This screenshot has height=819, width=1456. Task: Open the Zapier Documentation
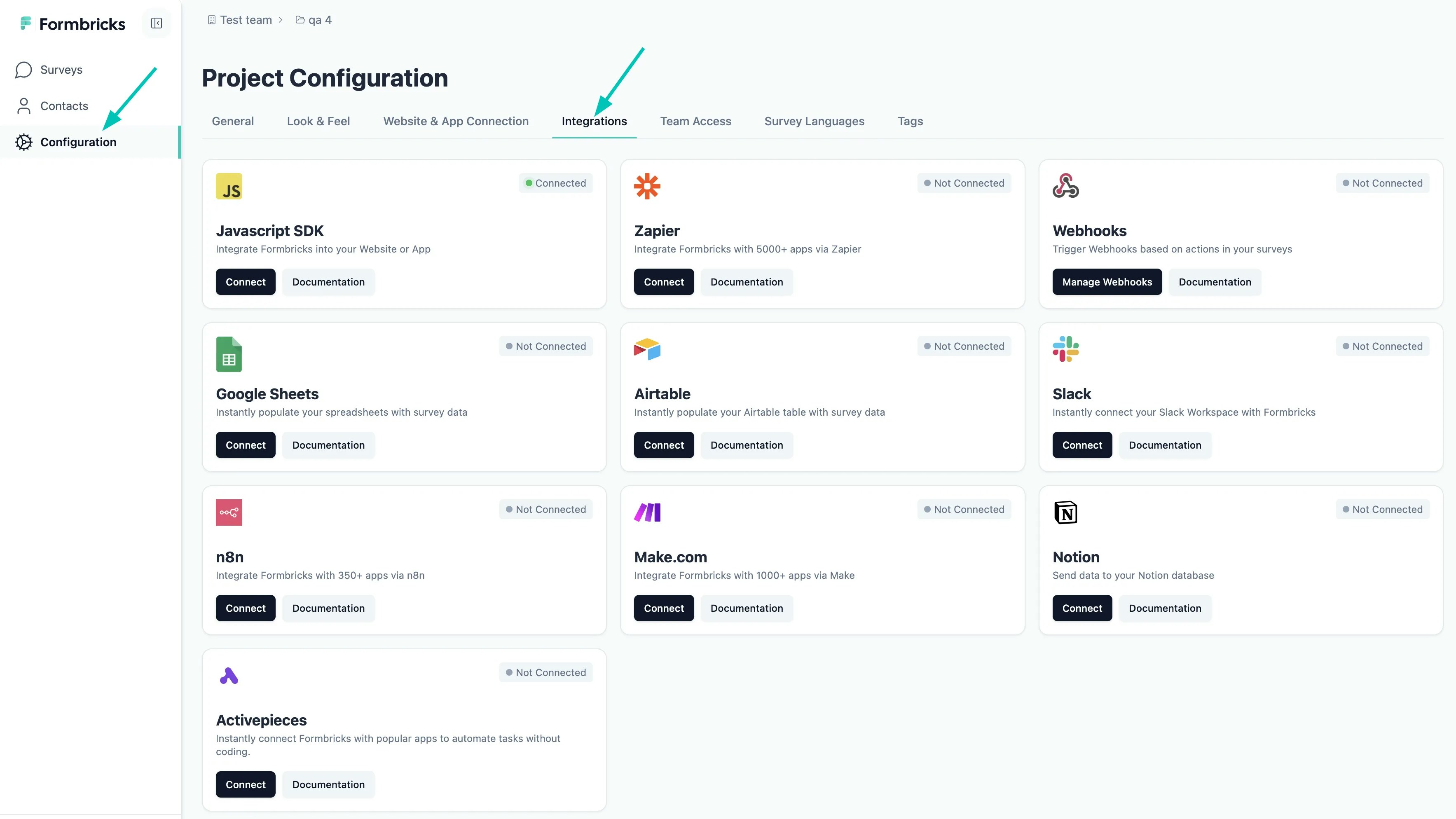[x=747, y=281]
